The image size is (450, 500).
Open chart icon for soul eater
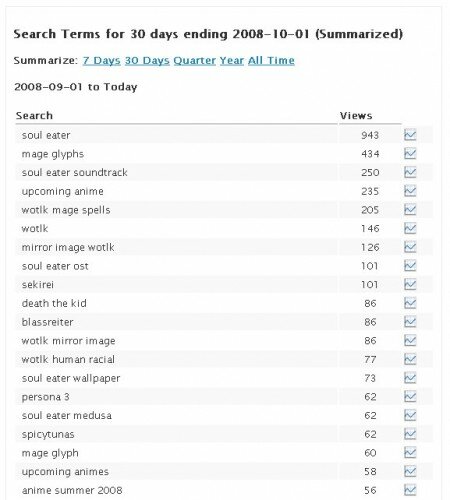(x=410, y=135)
